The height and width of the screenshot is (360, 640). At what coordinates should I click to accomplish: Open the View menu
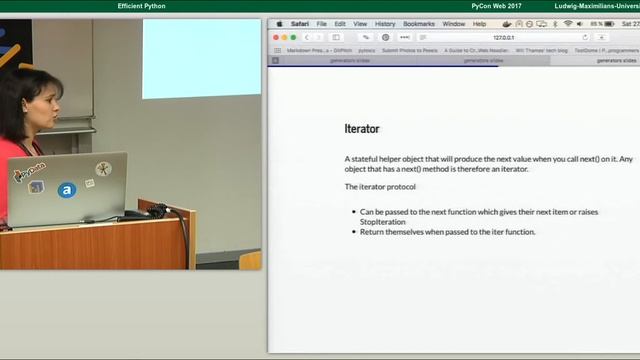tap(360, 24)
